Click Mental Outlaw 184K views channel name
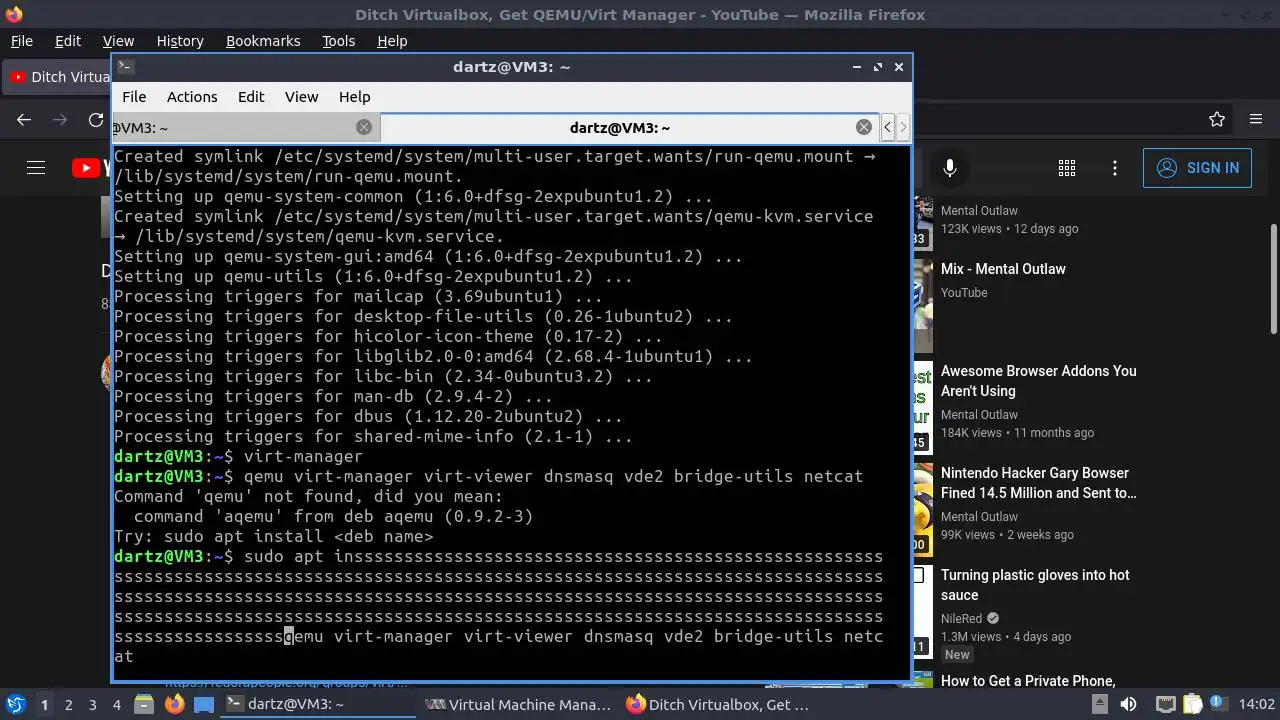1280x720 pixels. (x=979, y=415)
